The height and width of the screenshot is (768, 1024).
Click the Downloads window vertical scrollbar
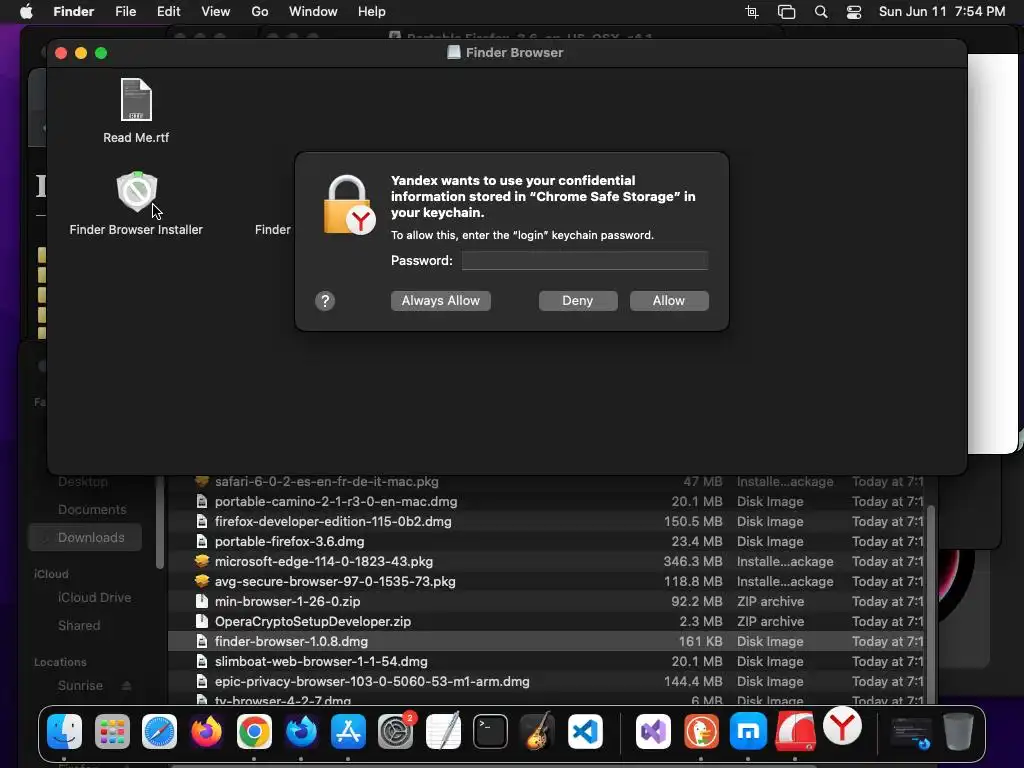(931, 605)
